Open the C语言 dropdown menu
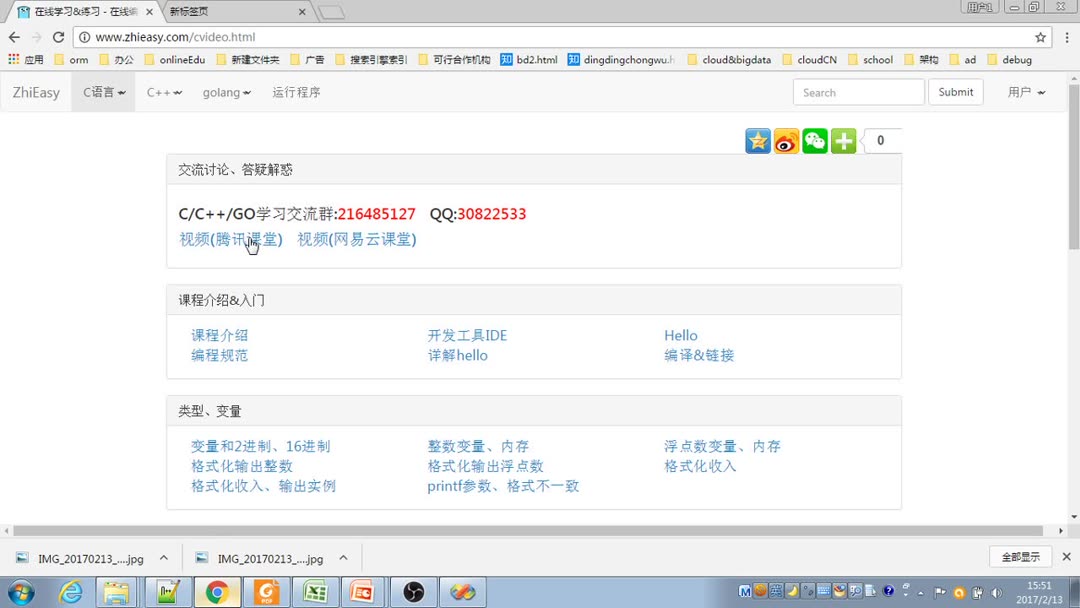The height and width of the screenshot is (608, 1080). point(103,91)
